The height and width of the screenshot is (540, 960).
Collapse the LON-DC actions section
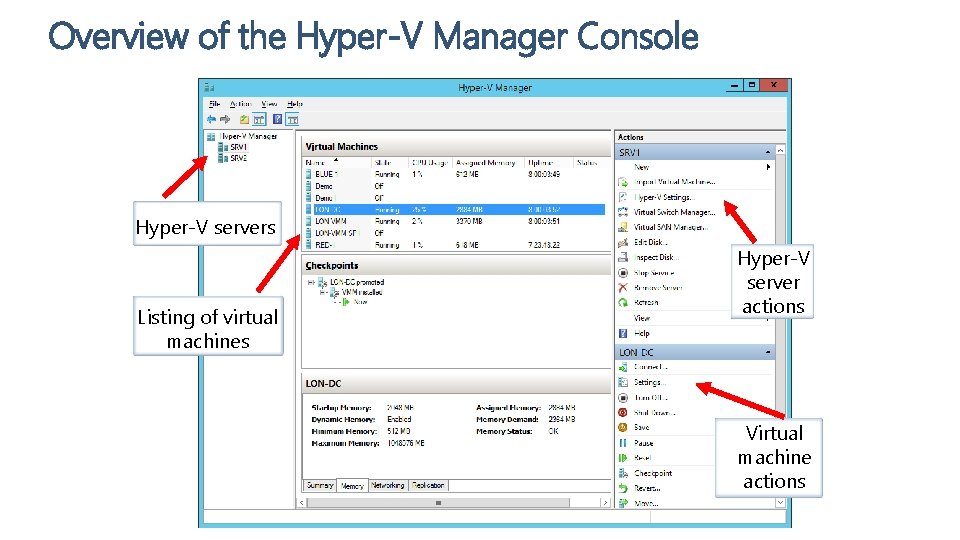pyautogui.click(x=768, y=352)
